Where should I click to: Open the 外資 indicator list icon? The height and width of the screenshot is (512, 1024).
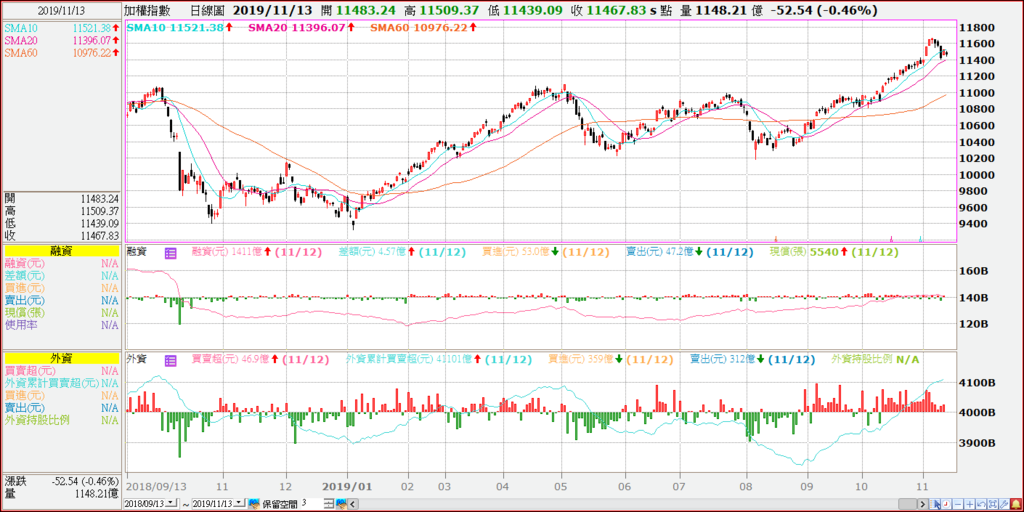170,360
